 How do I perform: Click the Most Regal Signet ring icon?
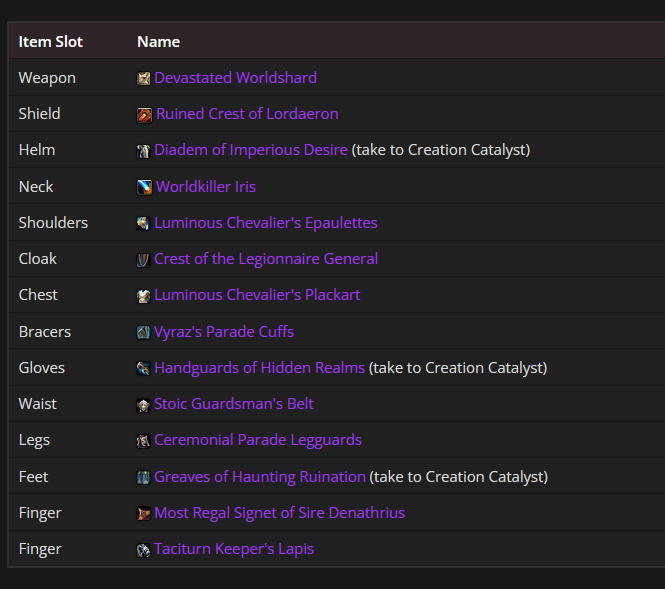pos(143,514)
